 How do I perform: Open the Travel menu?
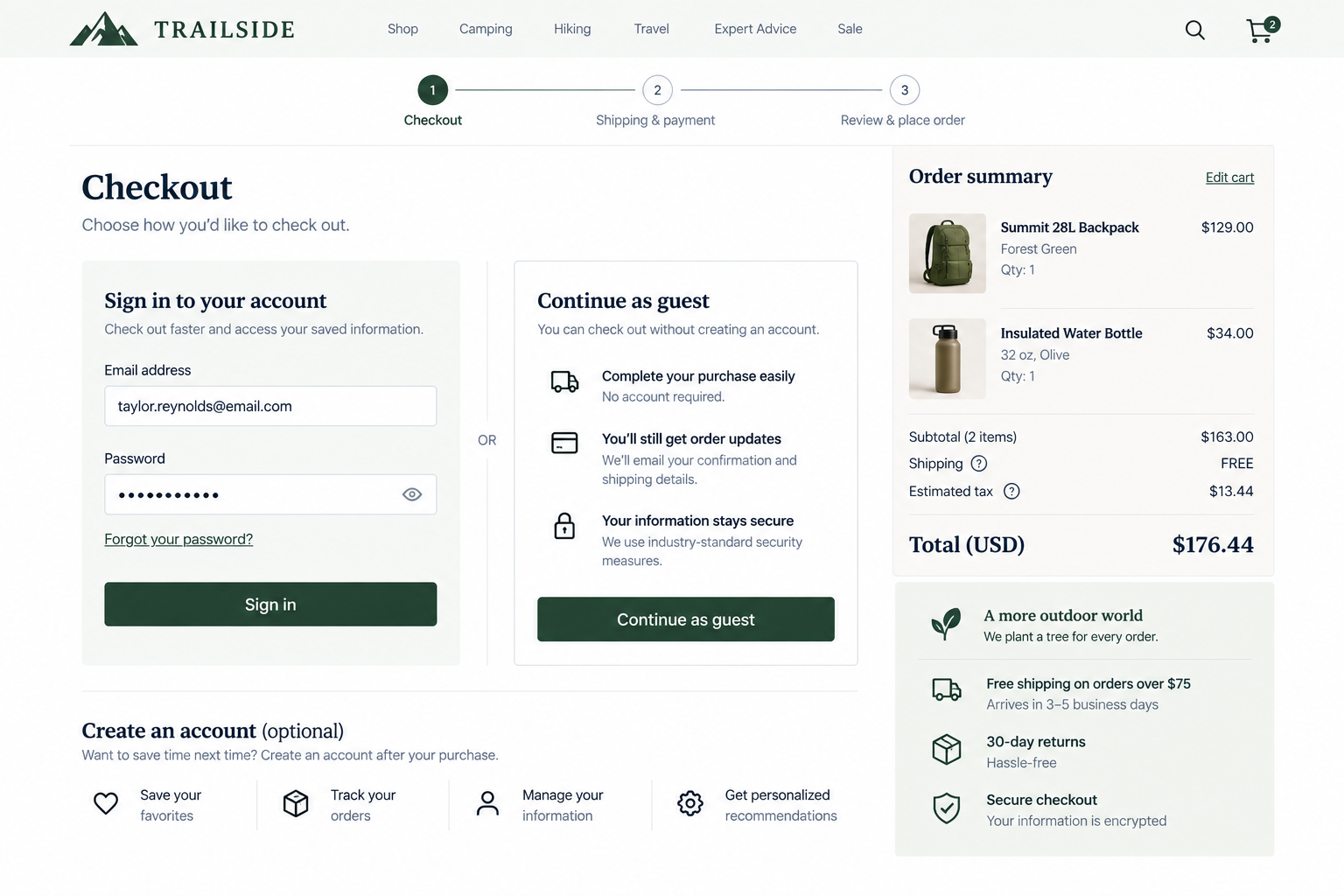click(x=652, y=29)
